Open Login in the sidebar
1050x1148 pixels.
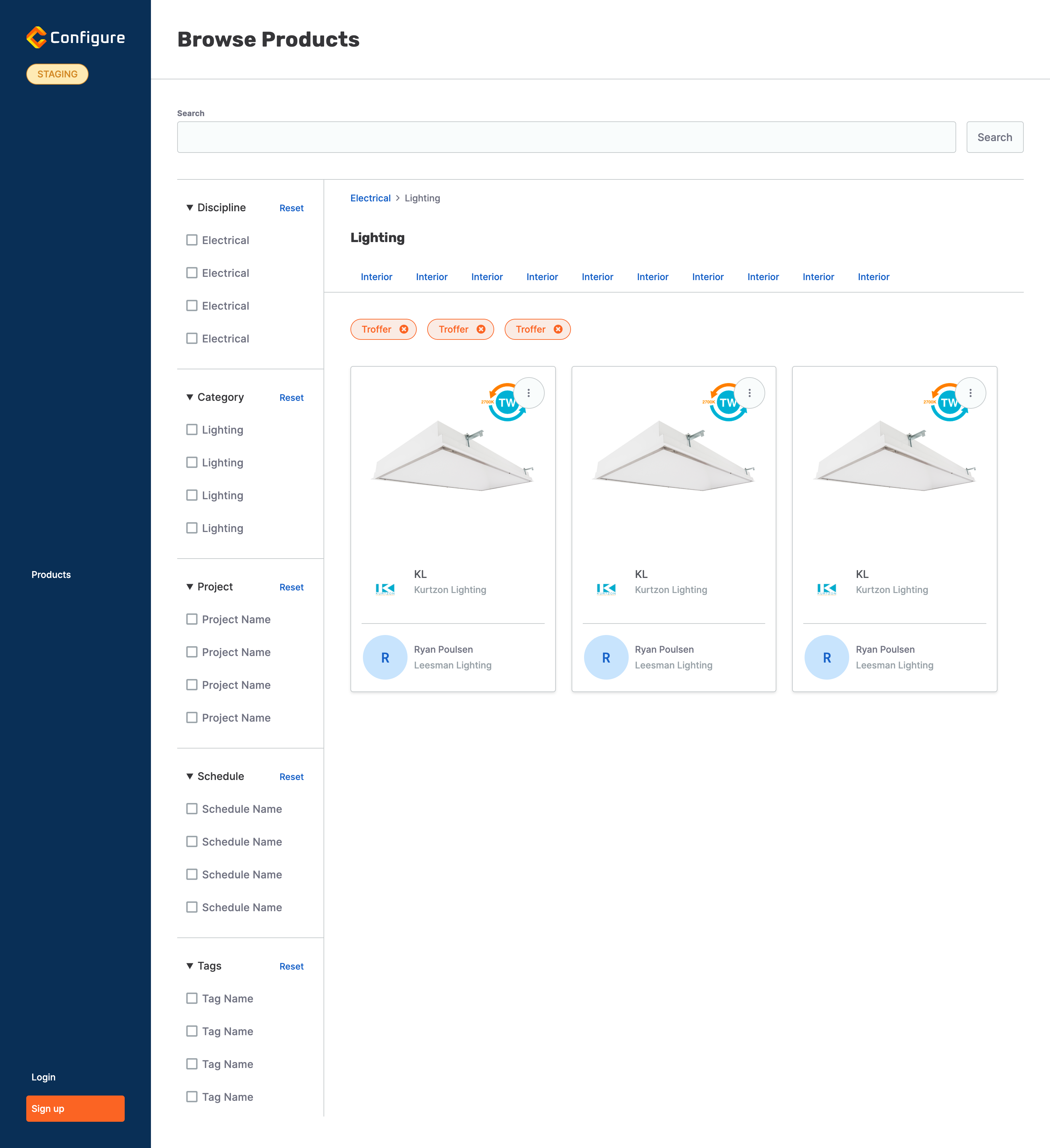[43, 1077]
